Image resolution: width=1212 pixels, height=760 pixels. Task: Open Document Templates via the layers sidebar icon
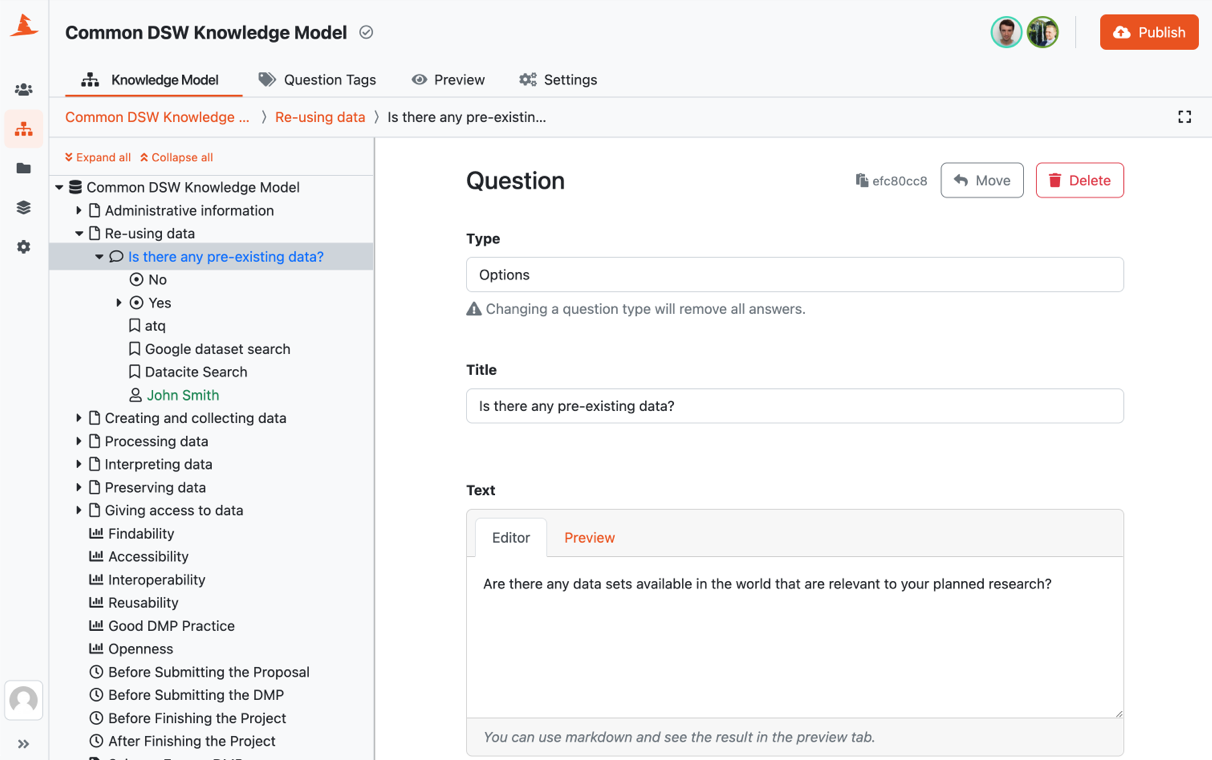pyautogui.click(x=23, y=207)
